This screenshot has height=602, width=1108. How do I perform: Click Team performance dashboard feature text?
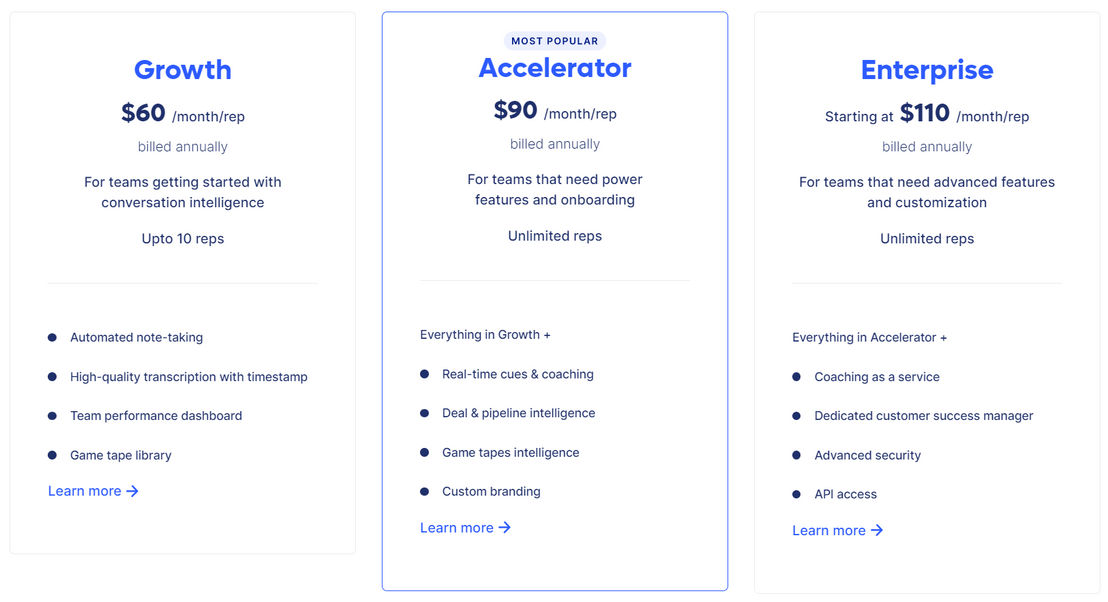[156, 416]
